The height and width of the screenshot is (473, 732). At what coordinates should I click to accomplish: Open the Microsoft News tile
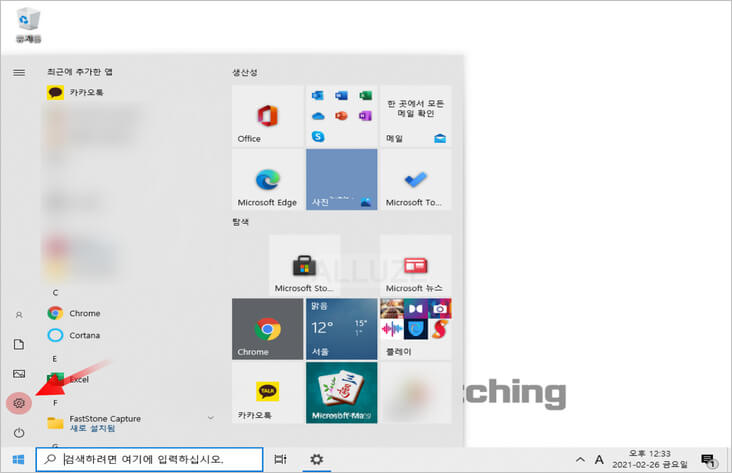click(415, 265)
